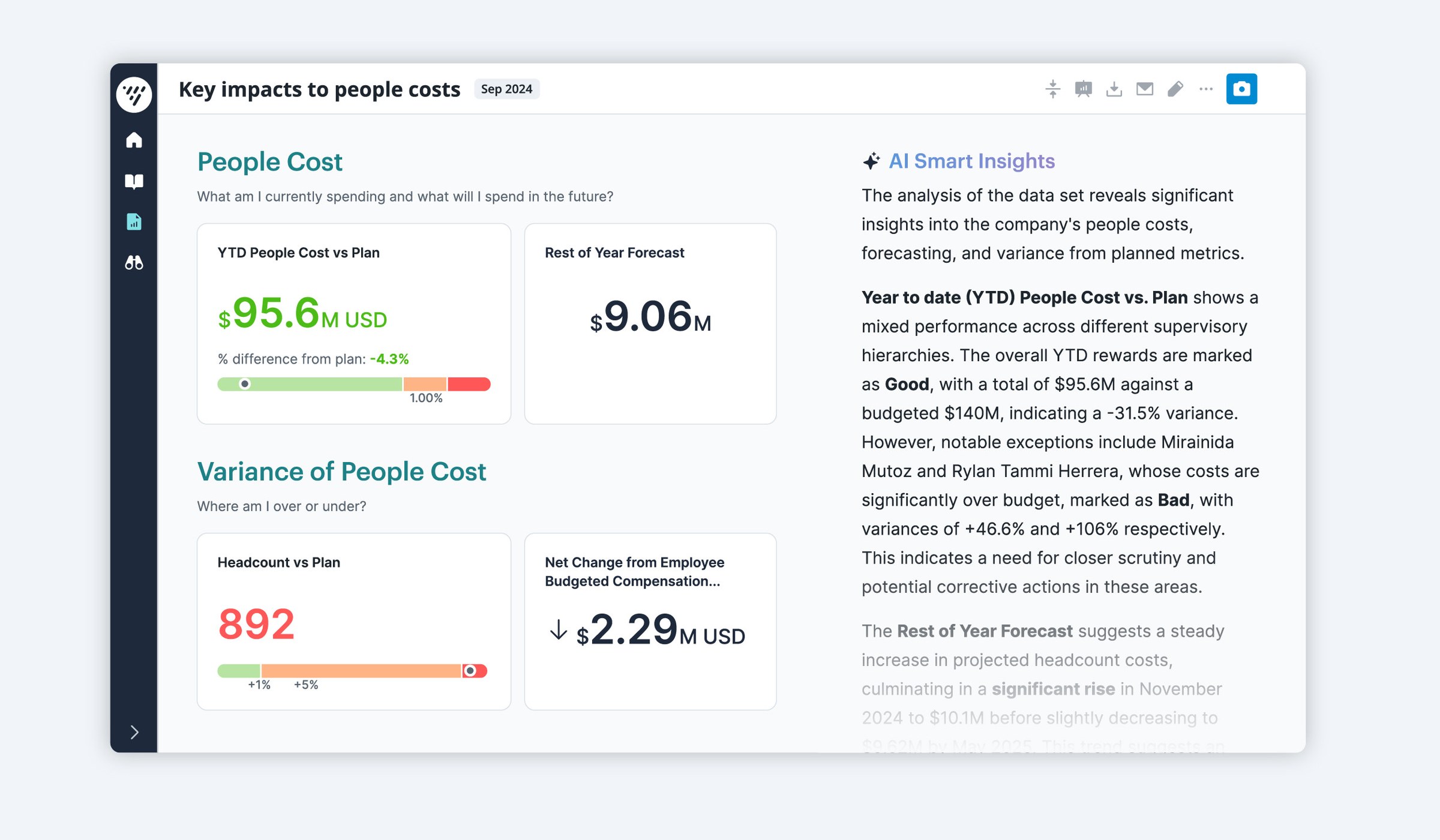Open the guidebook icon in sidebar
This screenshot has height=840, width=1440.
[134, 181]
